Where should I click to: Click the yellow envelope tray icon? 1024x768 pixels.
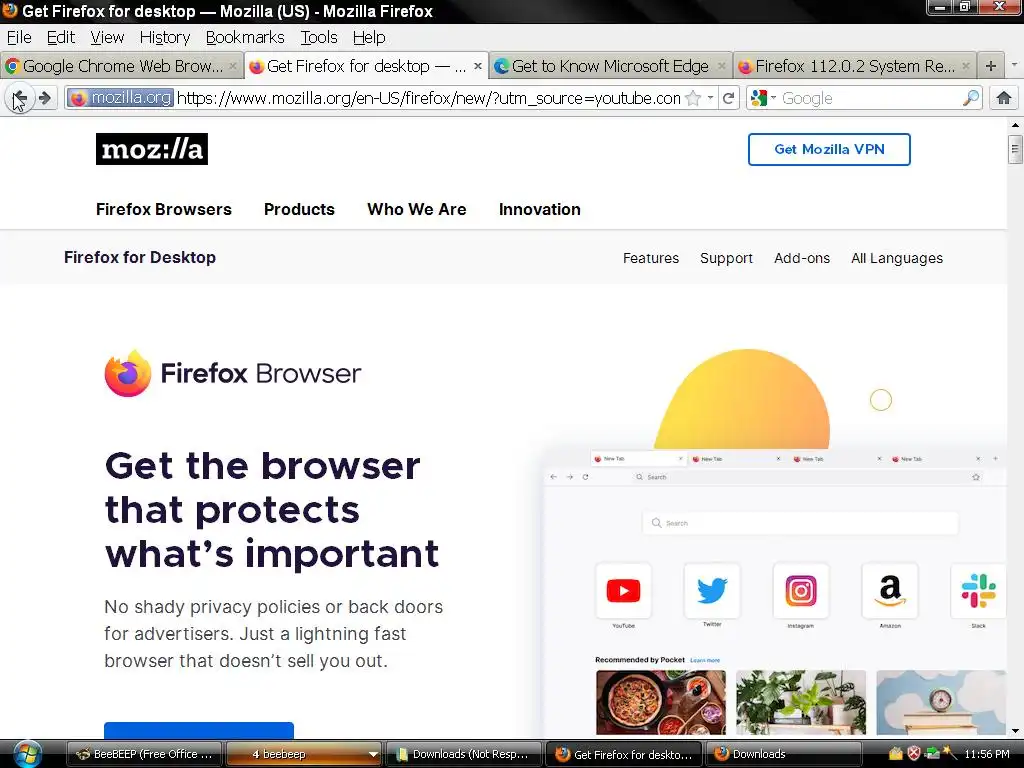click(x=896, y=754)
